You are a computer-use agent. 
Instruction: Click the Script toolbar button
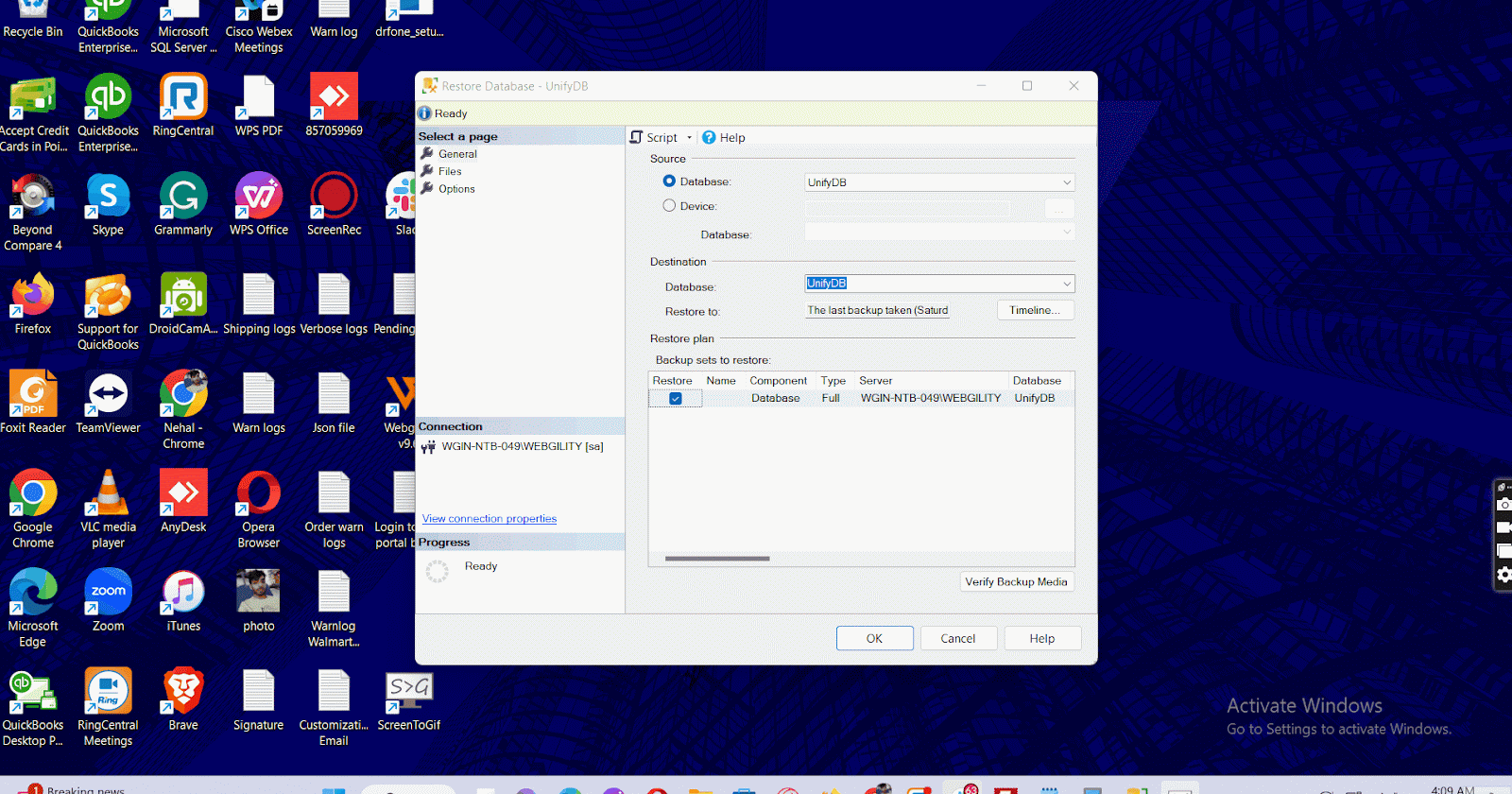pos(654,138)
